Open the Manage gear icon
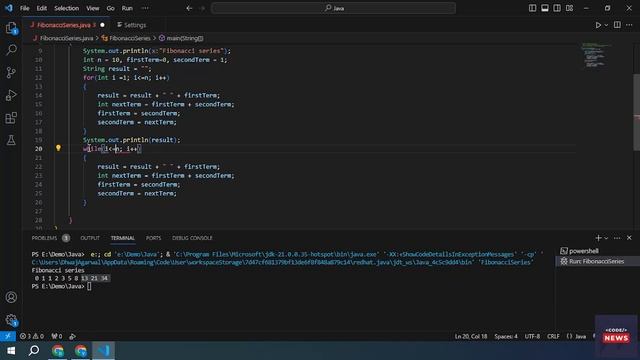Screen dimensions: 640x360 point(11,320)
